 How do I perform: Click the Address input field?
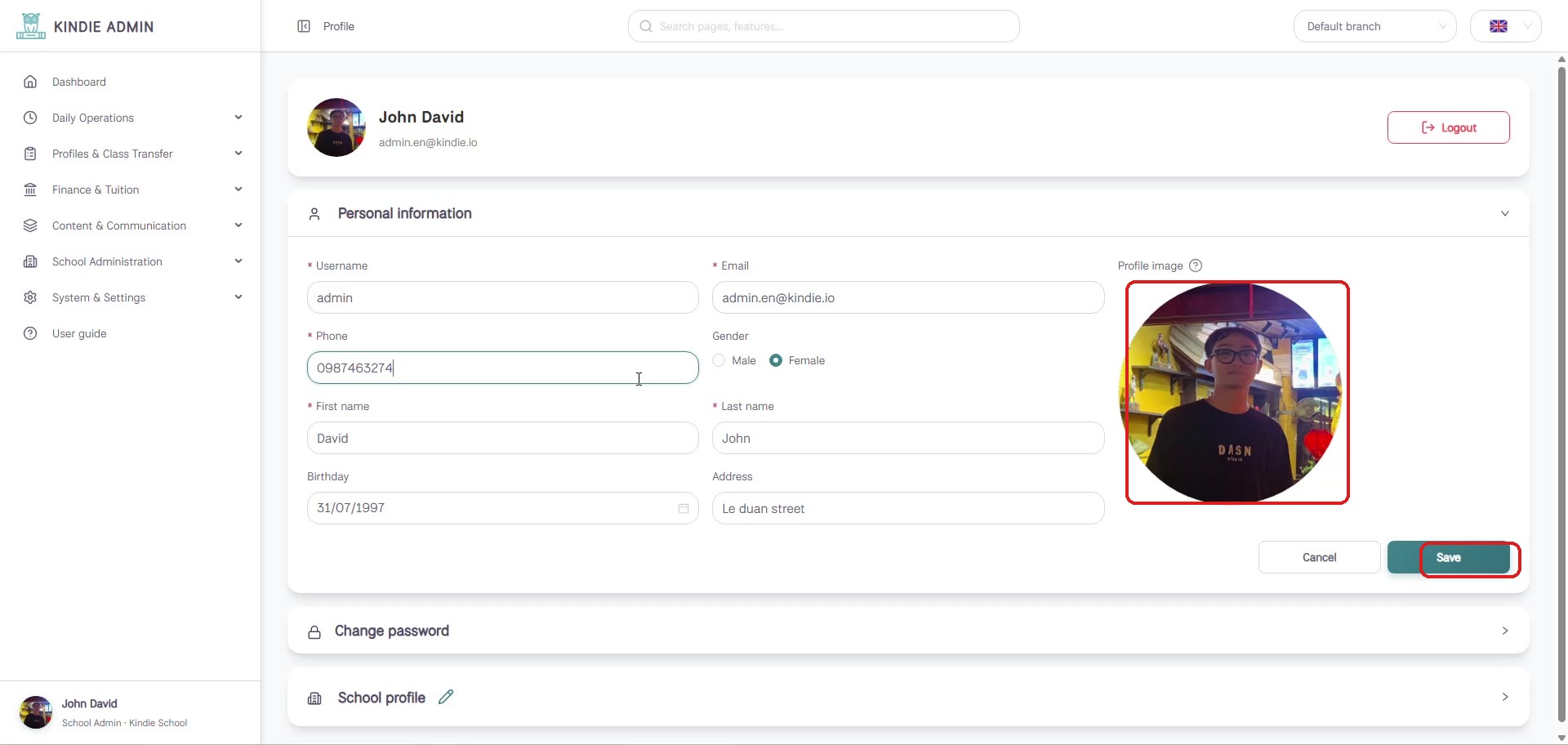pyautogui.click(x=908, y=508)
